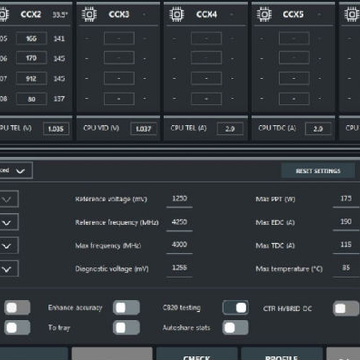Enable the Enhance accuracy toggle
This screenshot has width=360, height=360.
point(126,308)
